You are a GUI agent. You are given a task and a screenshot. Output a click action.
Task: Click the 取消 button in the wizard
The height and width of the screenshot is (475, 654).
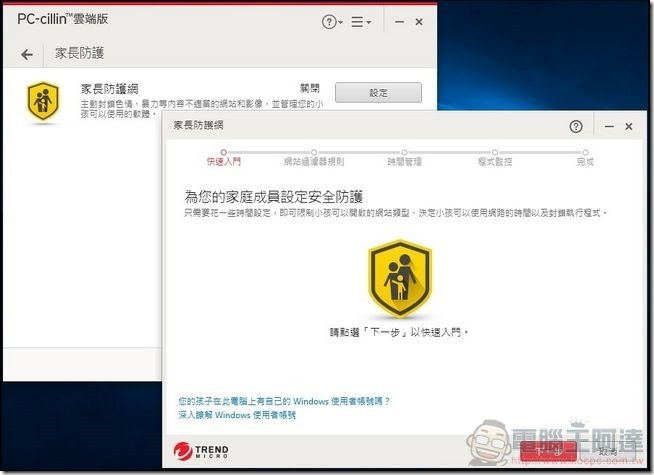click(x=608, y=452)
